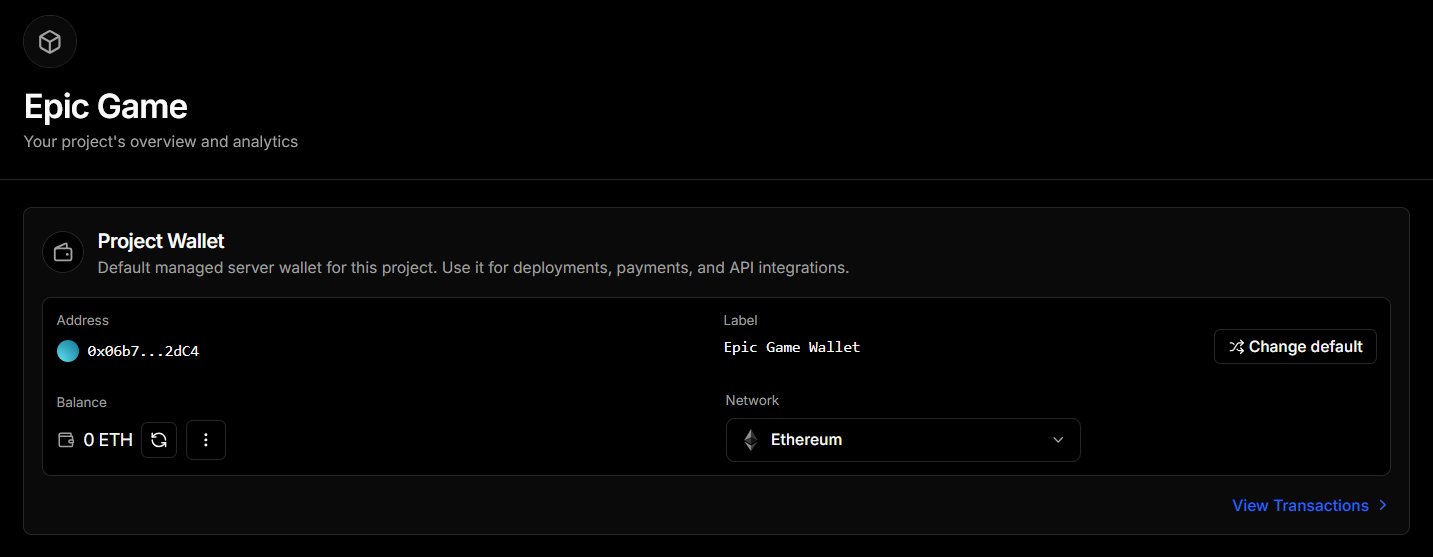
Task: Click the Project Wallet heading
Action: pos(161,241)
